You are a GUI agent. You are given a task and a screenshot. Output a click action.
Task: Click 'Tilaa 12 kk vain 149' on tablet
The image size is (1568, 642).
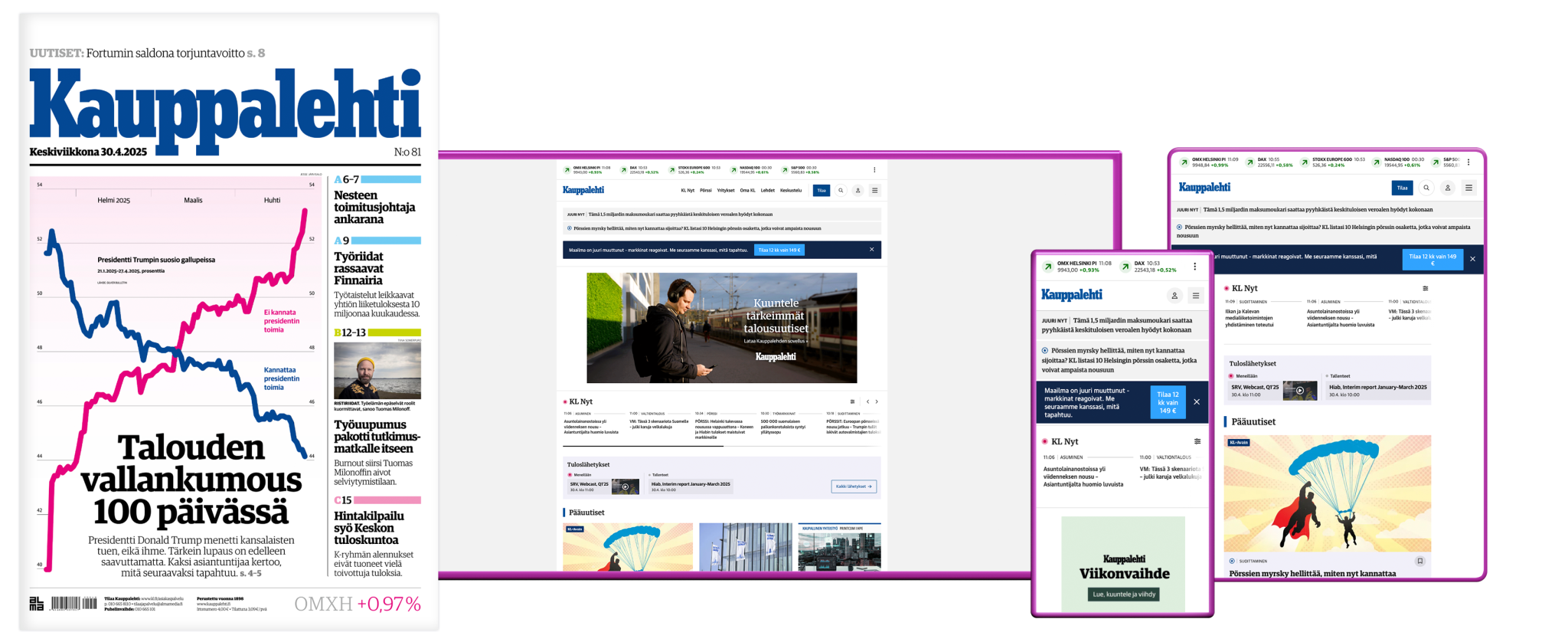[1432, 260]
